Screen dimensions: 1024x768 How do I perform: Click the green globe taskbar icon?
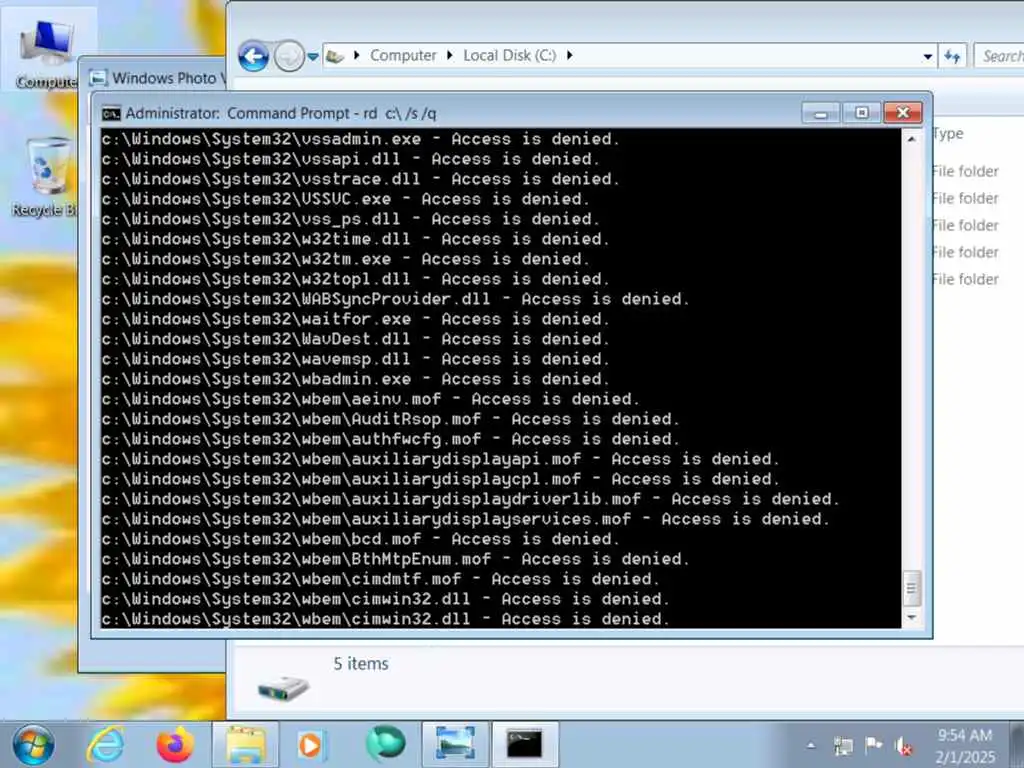pyautogui.click(x=385, y=744)
